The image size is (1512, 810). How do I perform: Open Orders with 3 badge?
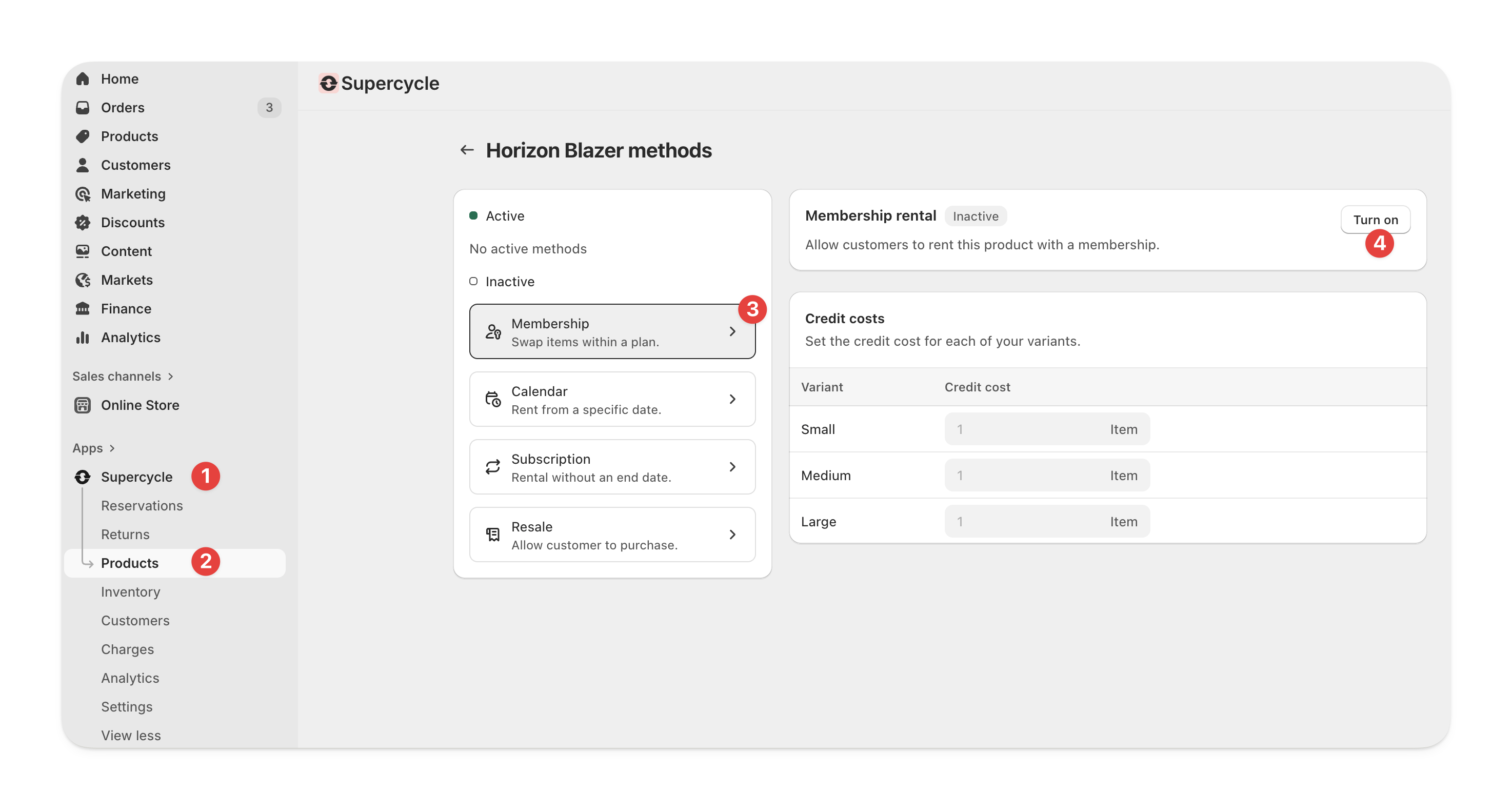[123, 107]
